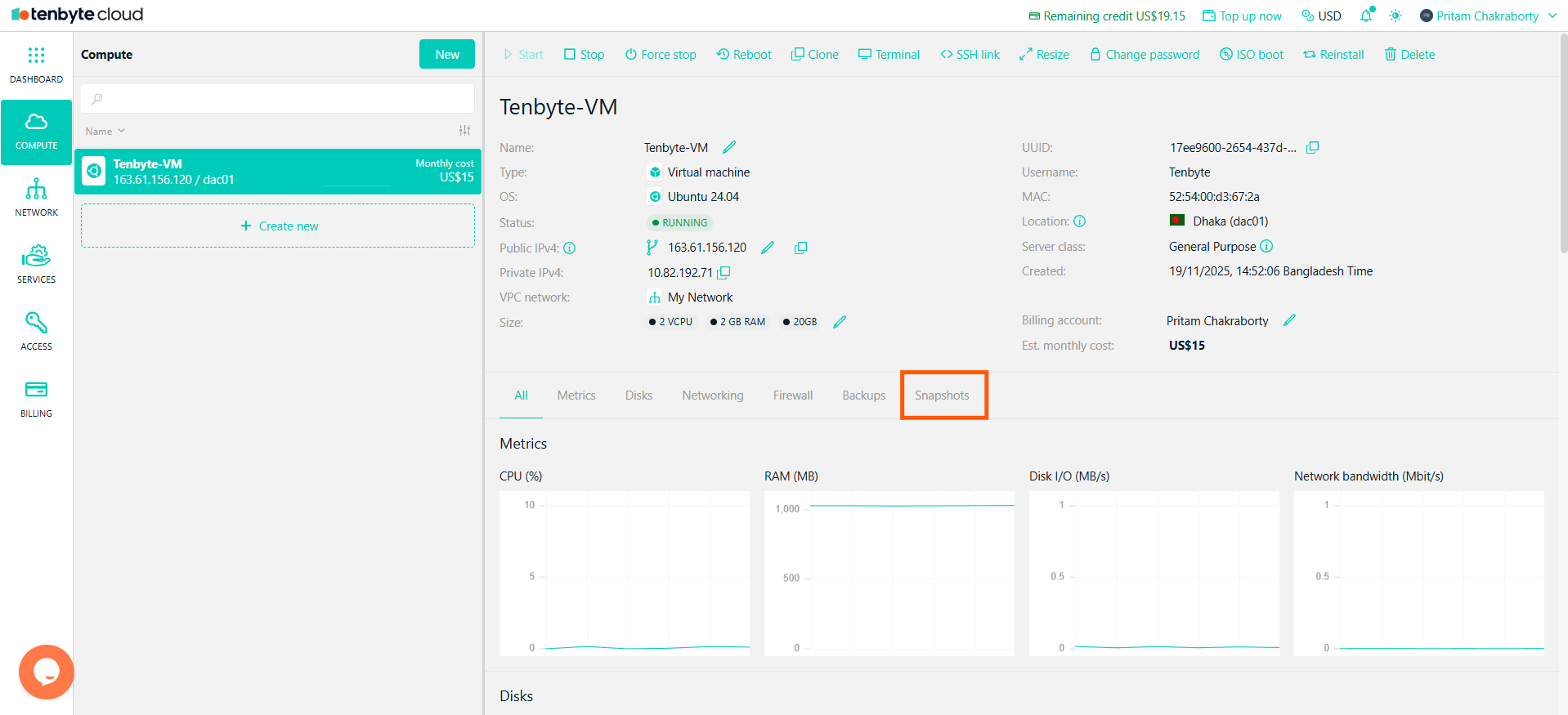Switch to the Metrics tab

(576, 395)
